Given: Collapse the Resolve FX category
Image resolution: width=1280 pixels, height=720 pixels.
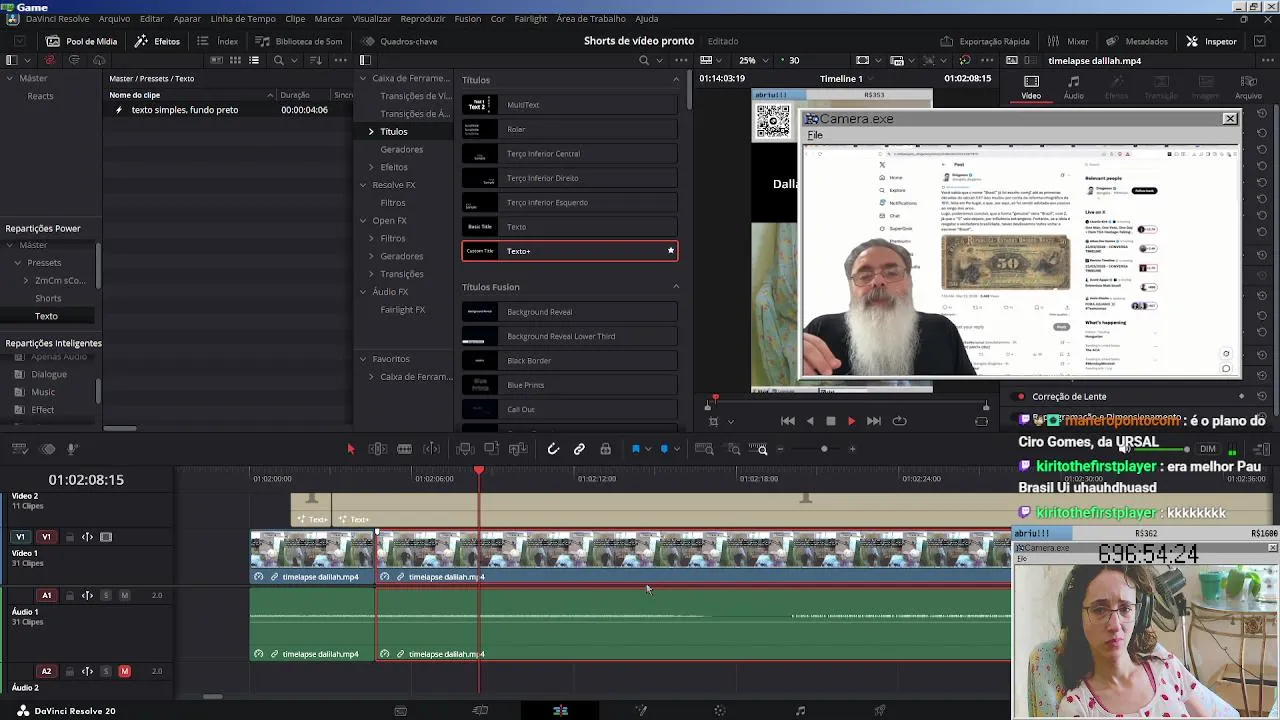Looking at the screenshot, I should coord(363,185).
